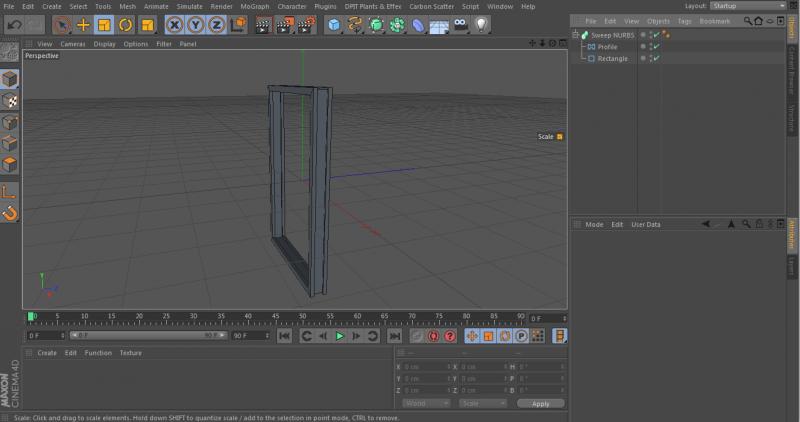This screenshot has height=422, width=800.
Task: Add a light object
Action: tap(481, 24)
